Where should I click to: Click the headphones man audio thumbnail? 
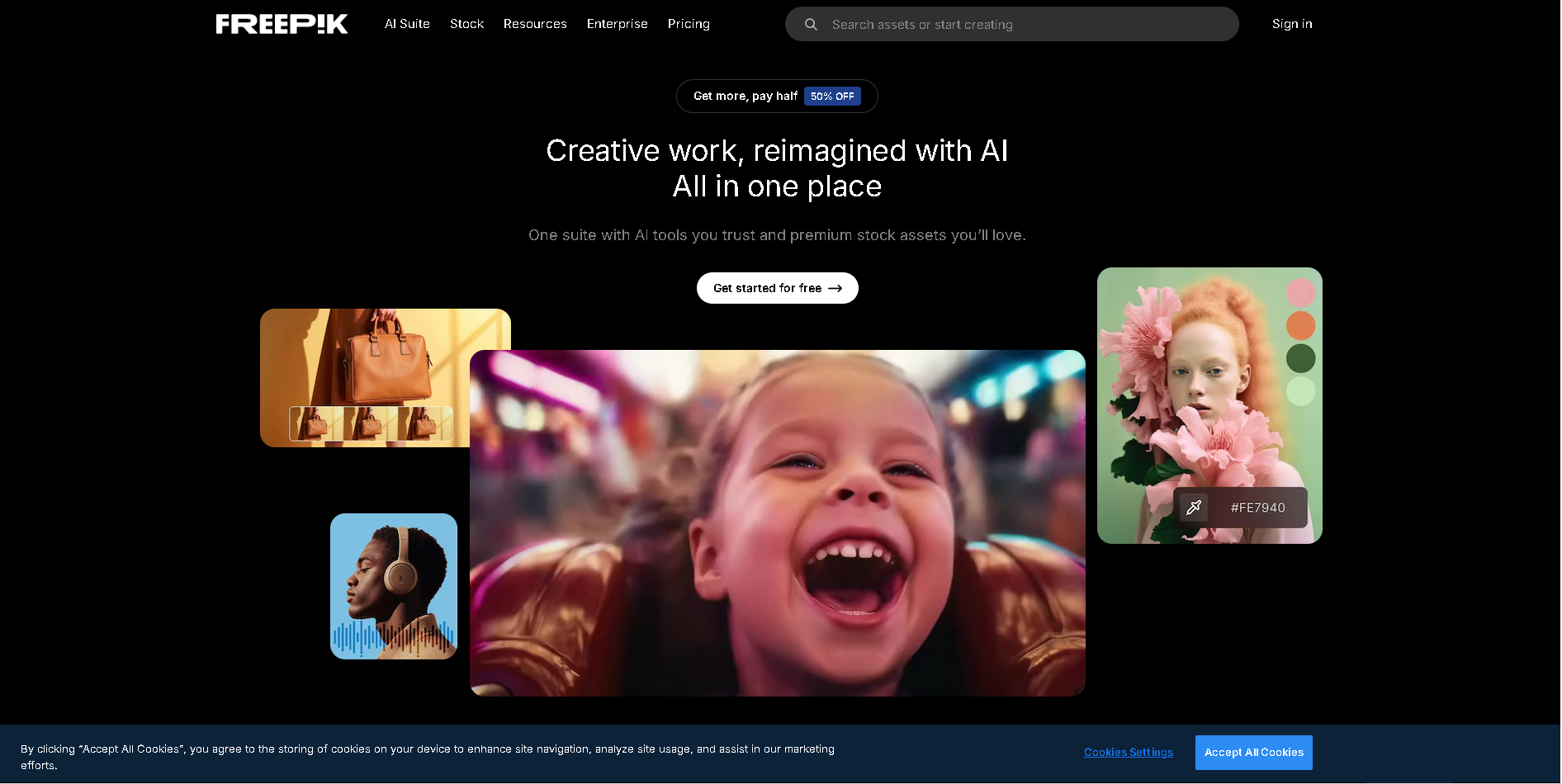coord(394,586)
